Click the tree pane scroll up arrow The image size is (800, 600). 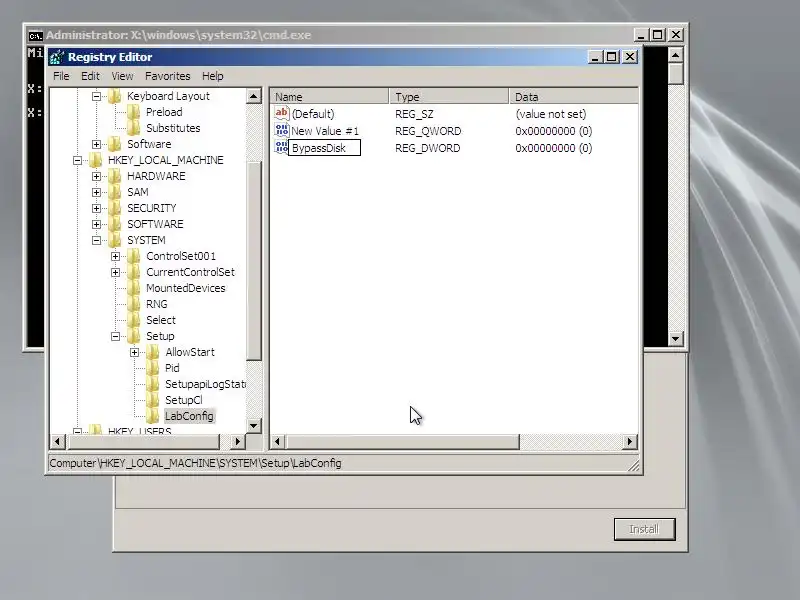(x=254, y=96)
